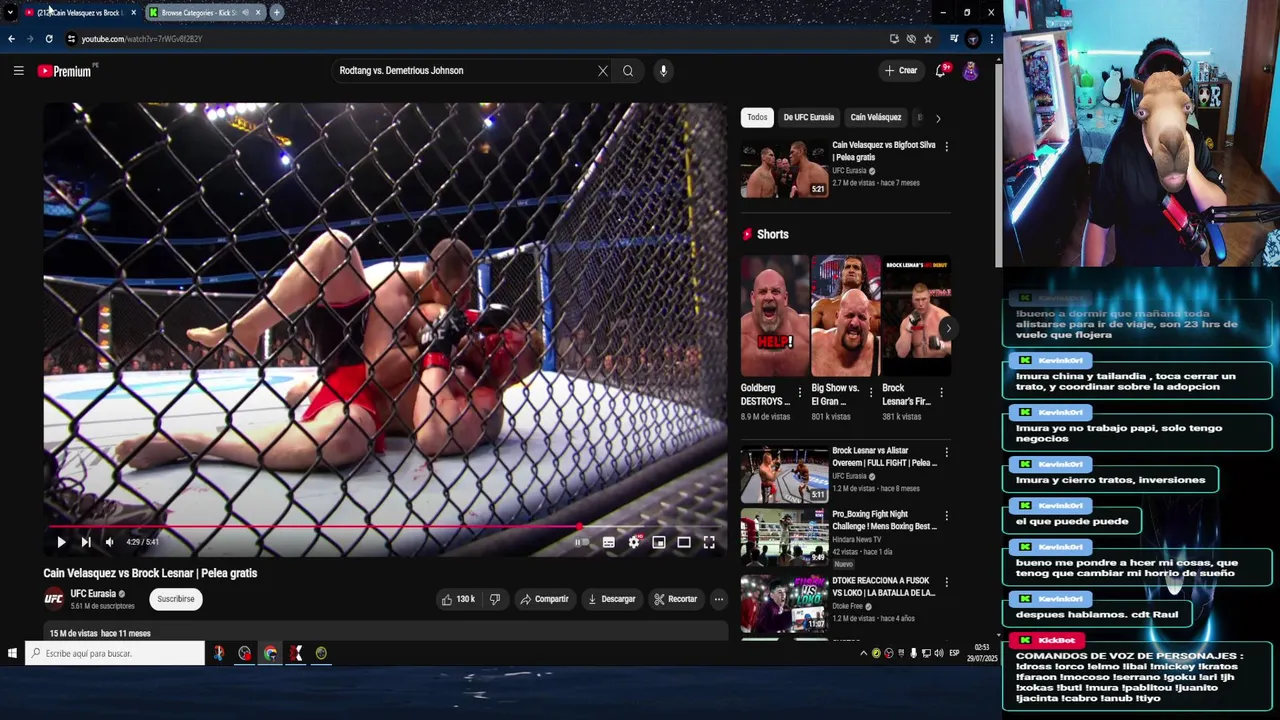Image resolution: width=1280 pixels, height=720 pixels.
Task: Open a new browser tab
Action: coord(276,12)
